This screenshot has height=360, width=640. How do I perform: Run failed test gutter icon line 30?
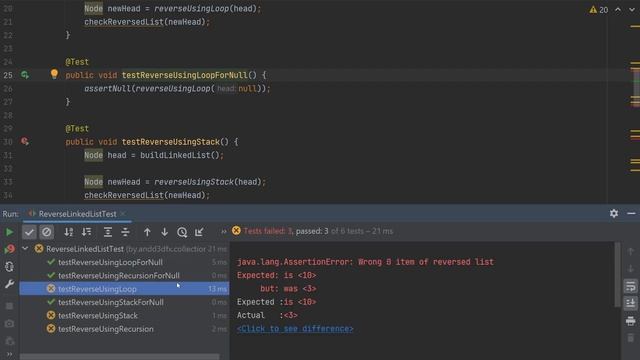(x=25, y=141)
